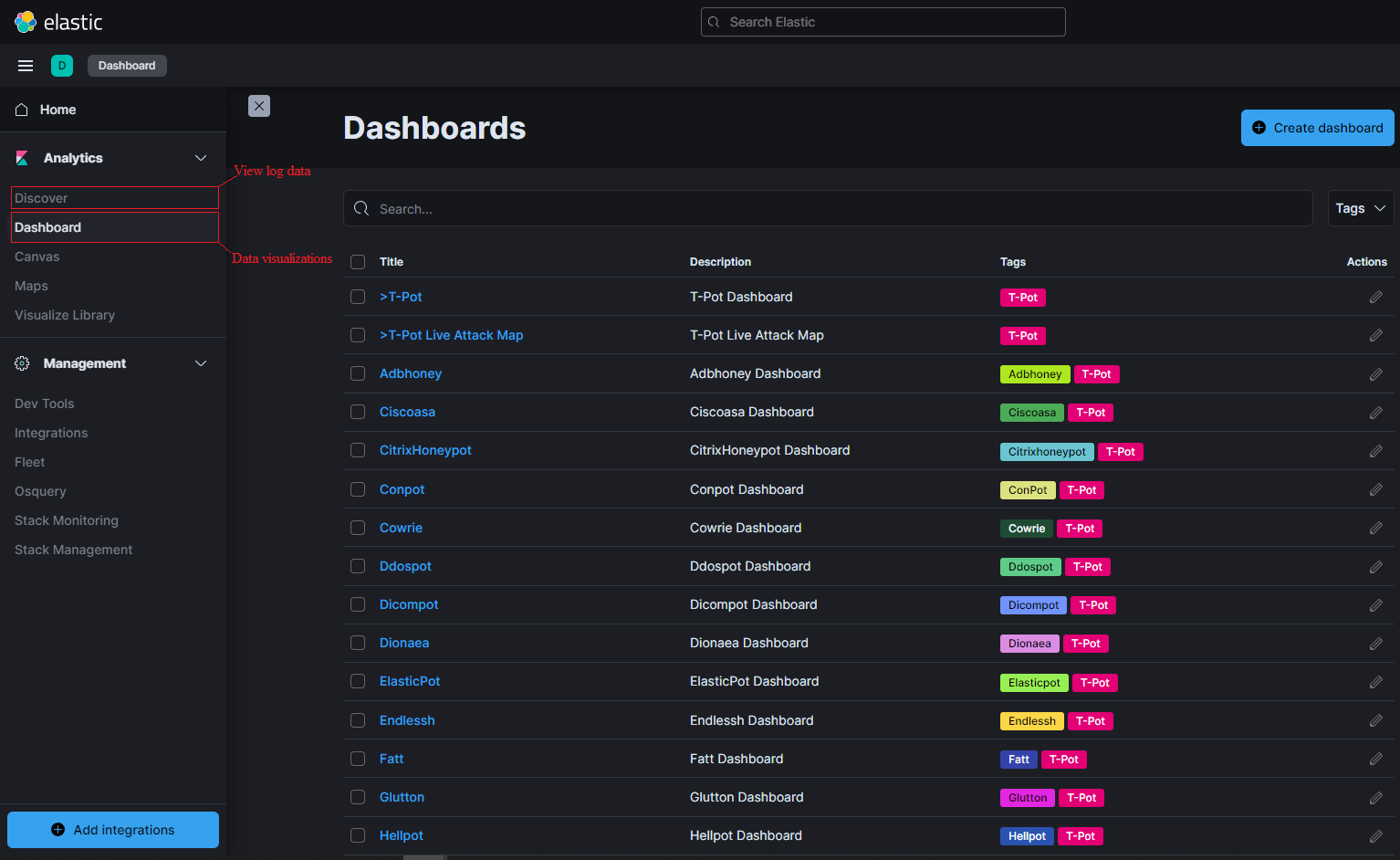1400x860 pixels.
Task: Click the Create dashboard button
Action: pyautogui.click(x=1317, y=128)
